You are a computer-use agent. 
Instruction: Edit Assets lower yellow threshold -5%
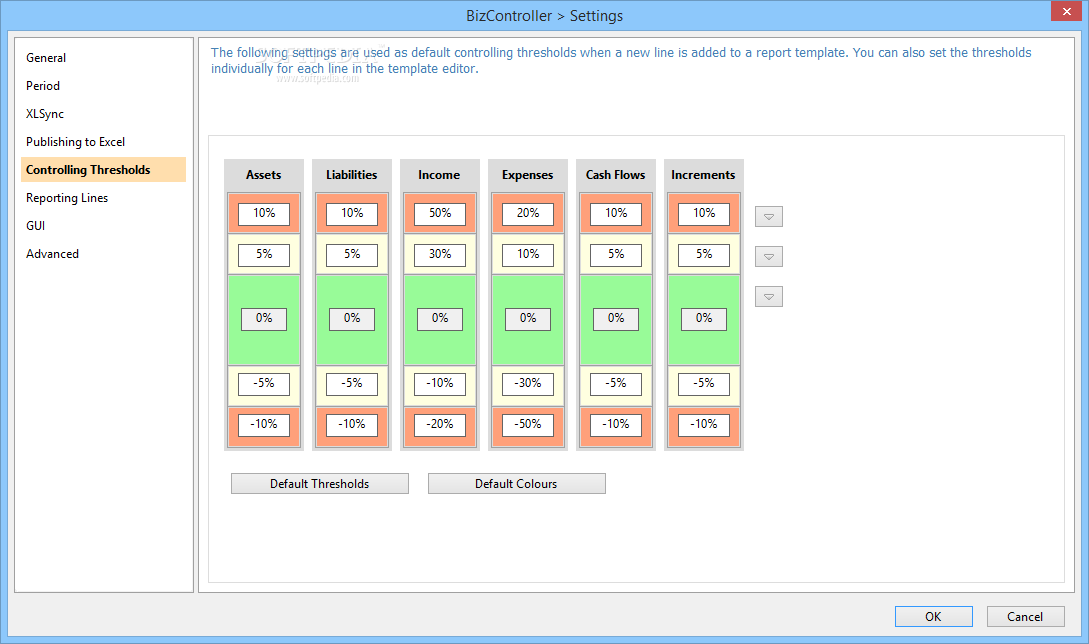pyautogui.click(x=264, y=384)
